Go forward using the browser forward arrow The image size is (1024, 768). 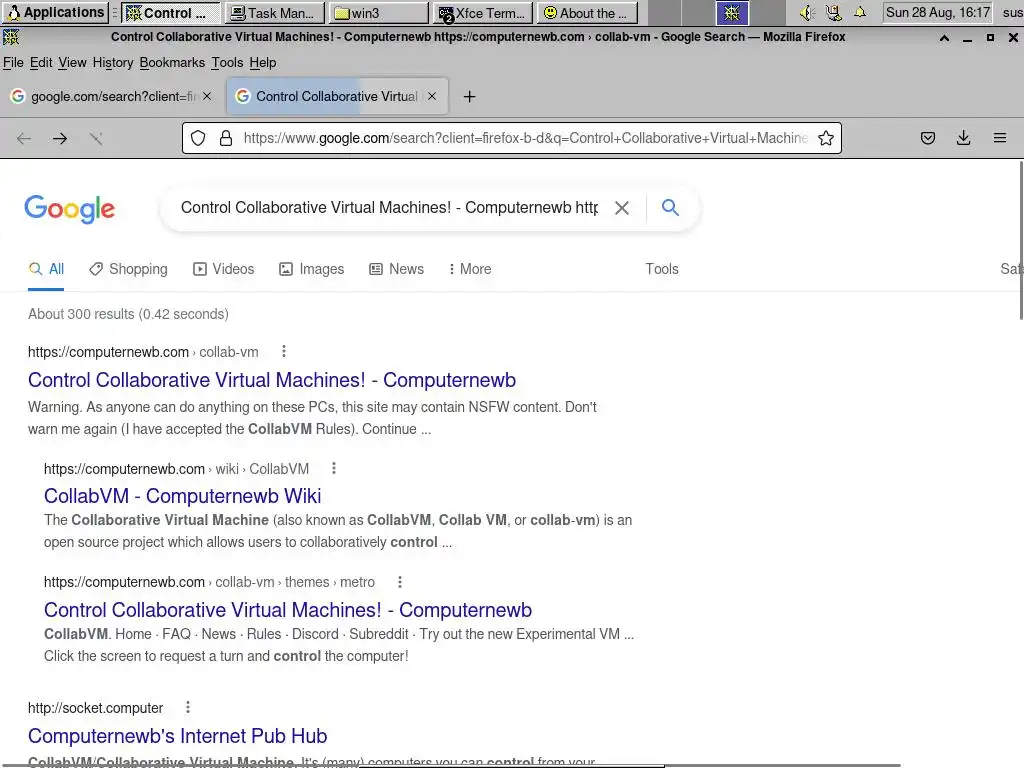[60, 138]
